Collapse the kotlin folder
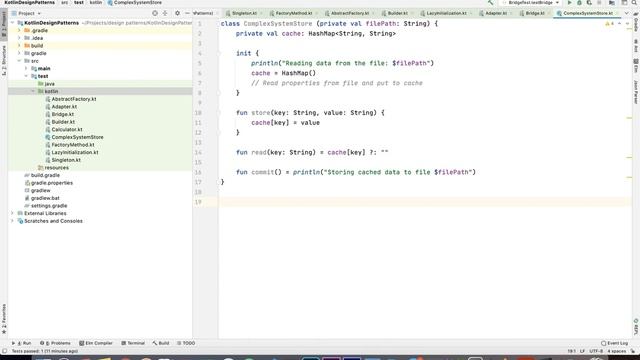The width and height of the screenshot is (640, 360). pos(33,91)
